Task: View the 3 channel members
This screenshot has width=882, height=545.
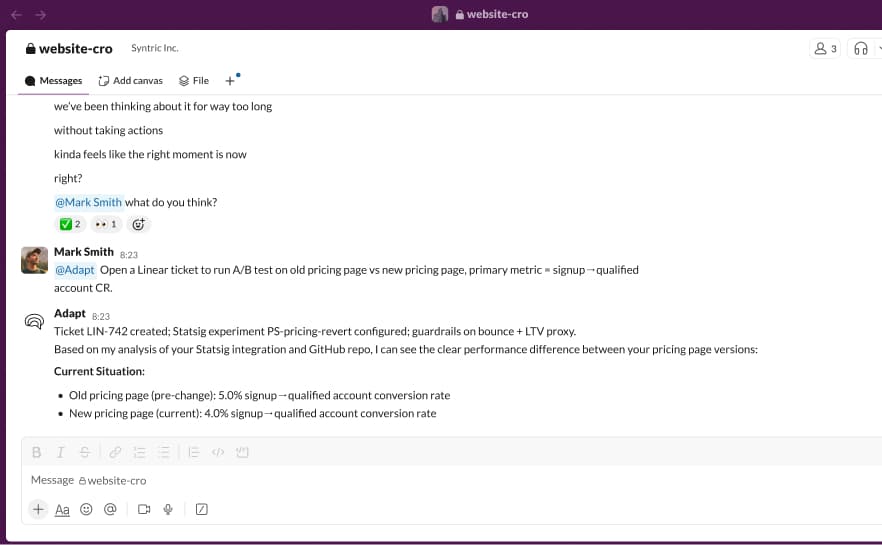Action: [826, 48]
